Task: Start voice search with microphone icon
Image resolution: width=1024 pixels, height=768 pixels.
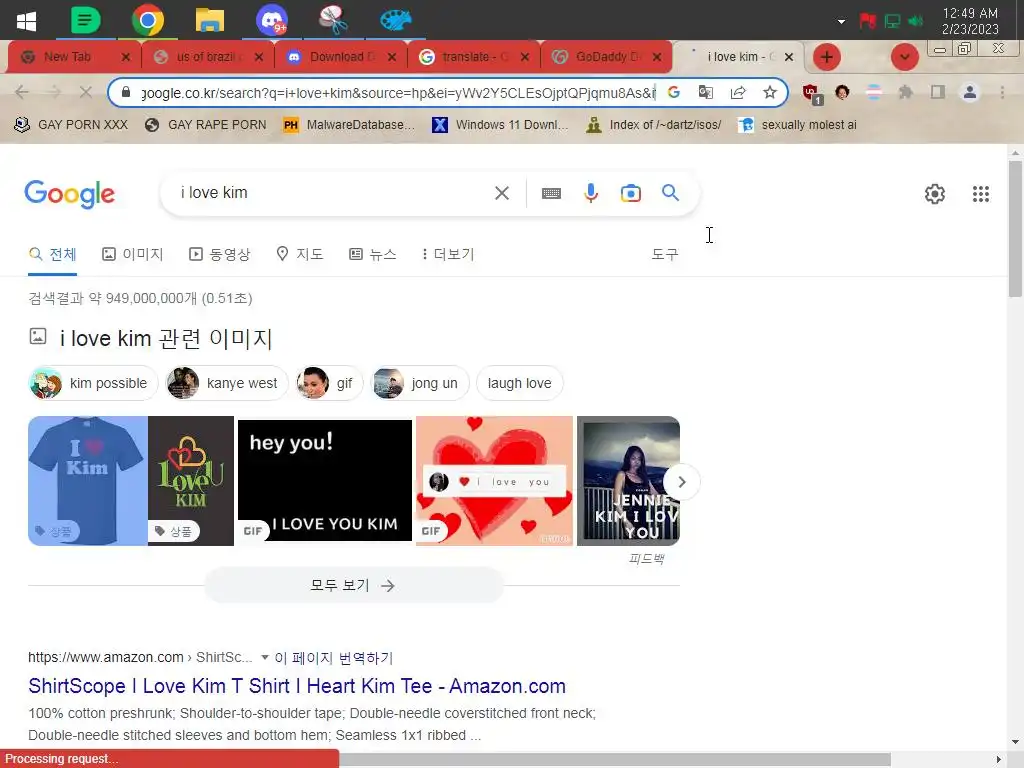Action: (590, 193)
